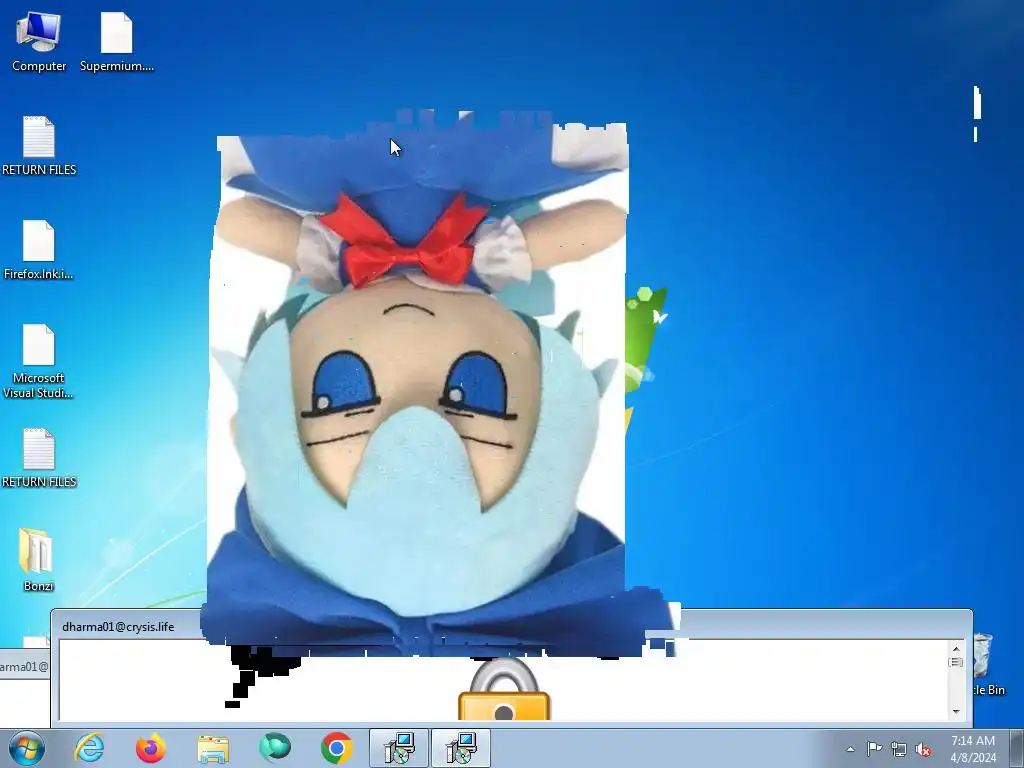Click the padlock image in ransom window

(x=504, y=689)
